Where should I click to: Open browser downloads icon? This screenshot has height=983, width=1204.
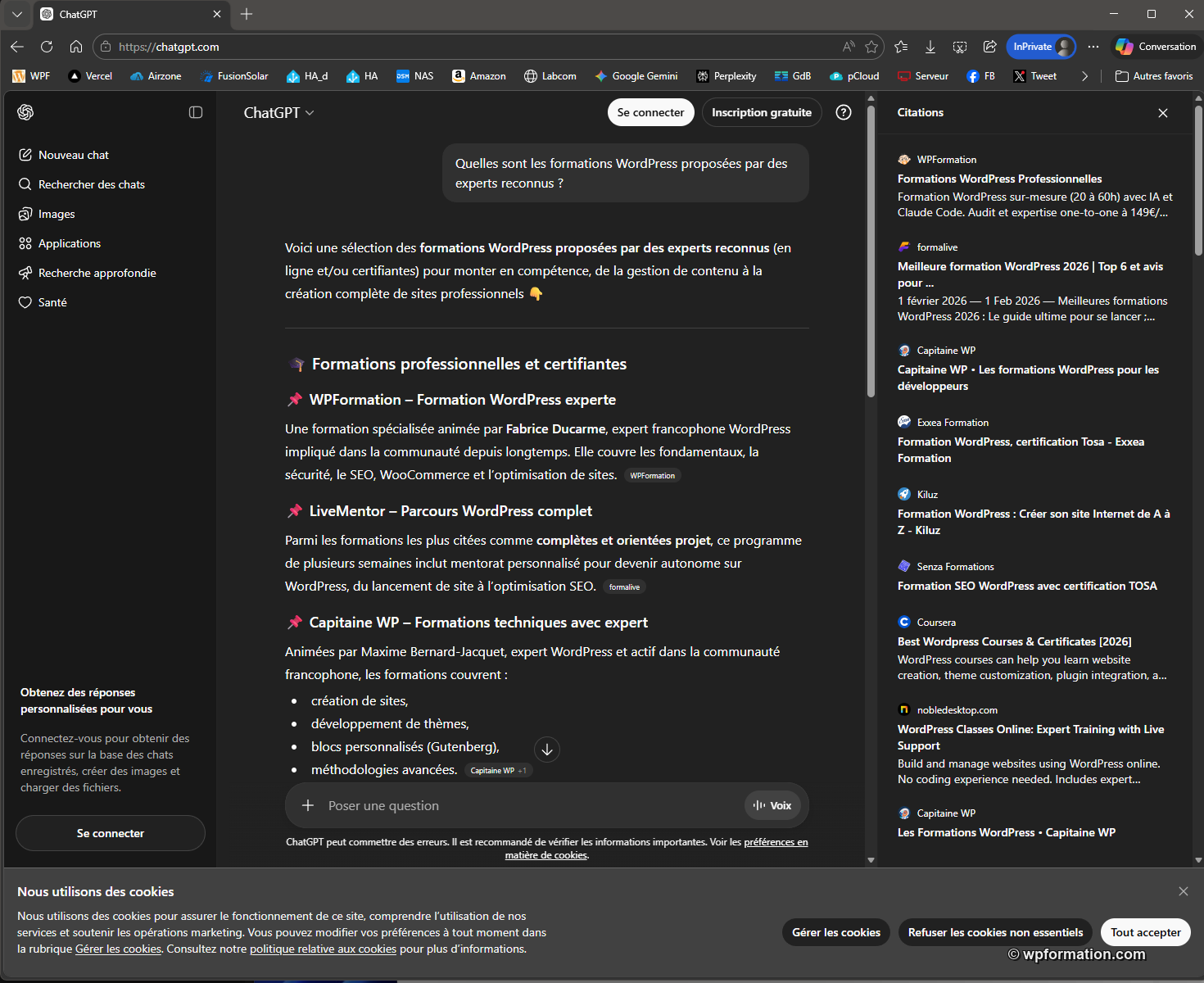point(930,47)
